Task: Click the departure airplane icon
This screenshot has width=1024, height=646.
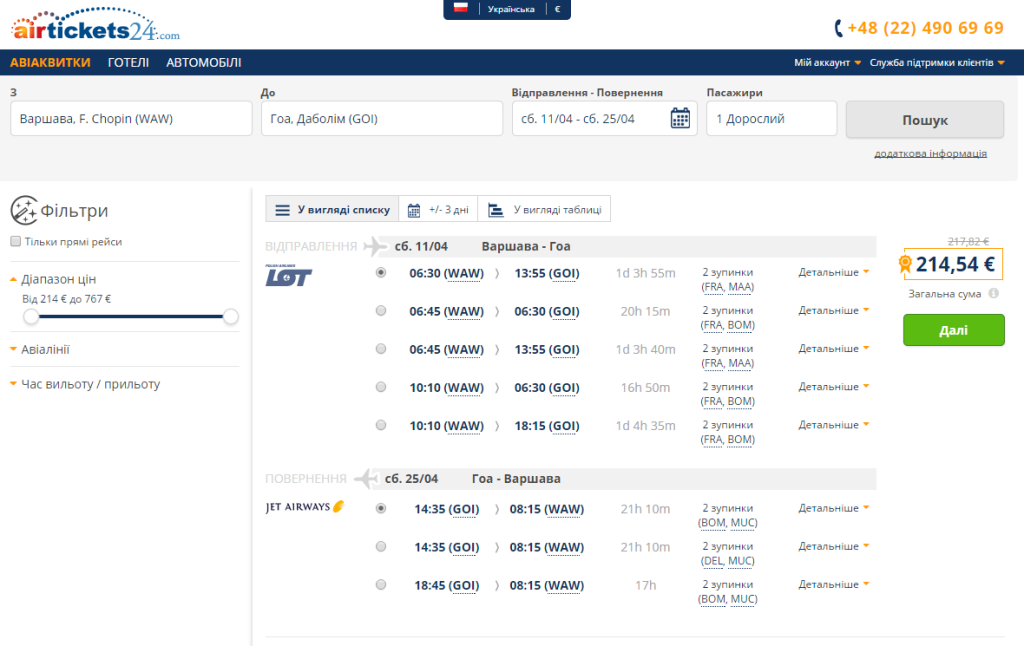Action: [x=375, y=246]
